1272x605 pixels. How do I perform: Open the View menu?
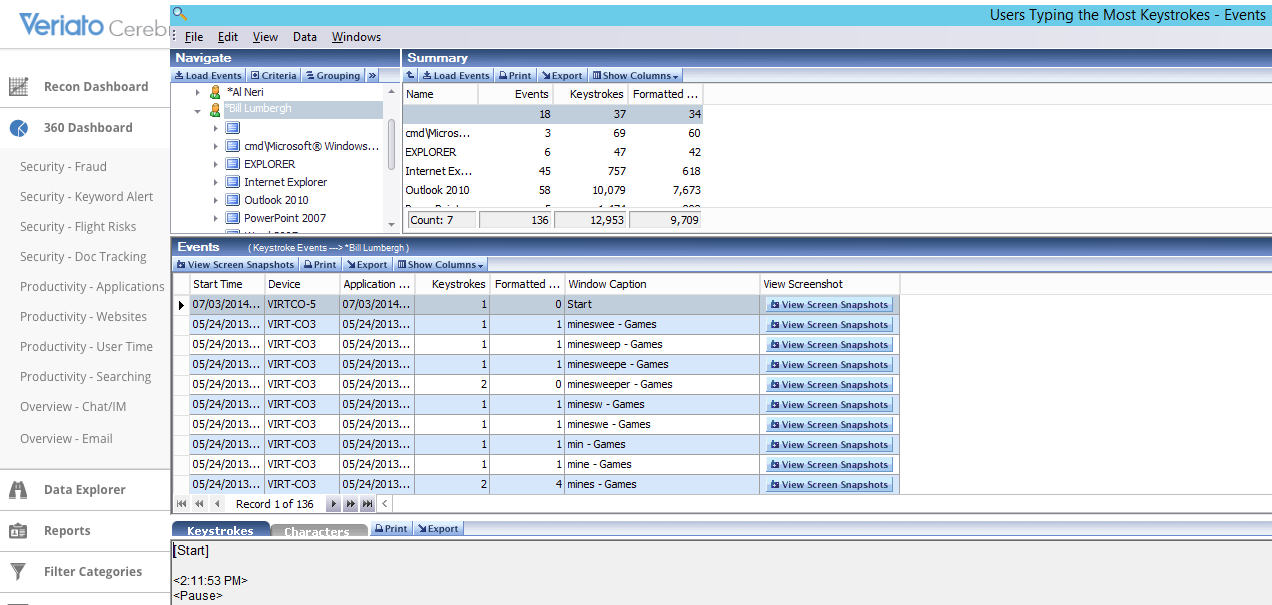click(266, 37)
